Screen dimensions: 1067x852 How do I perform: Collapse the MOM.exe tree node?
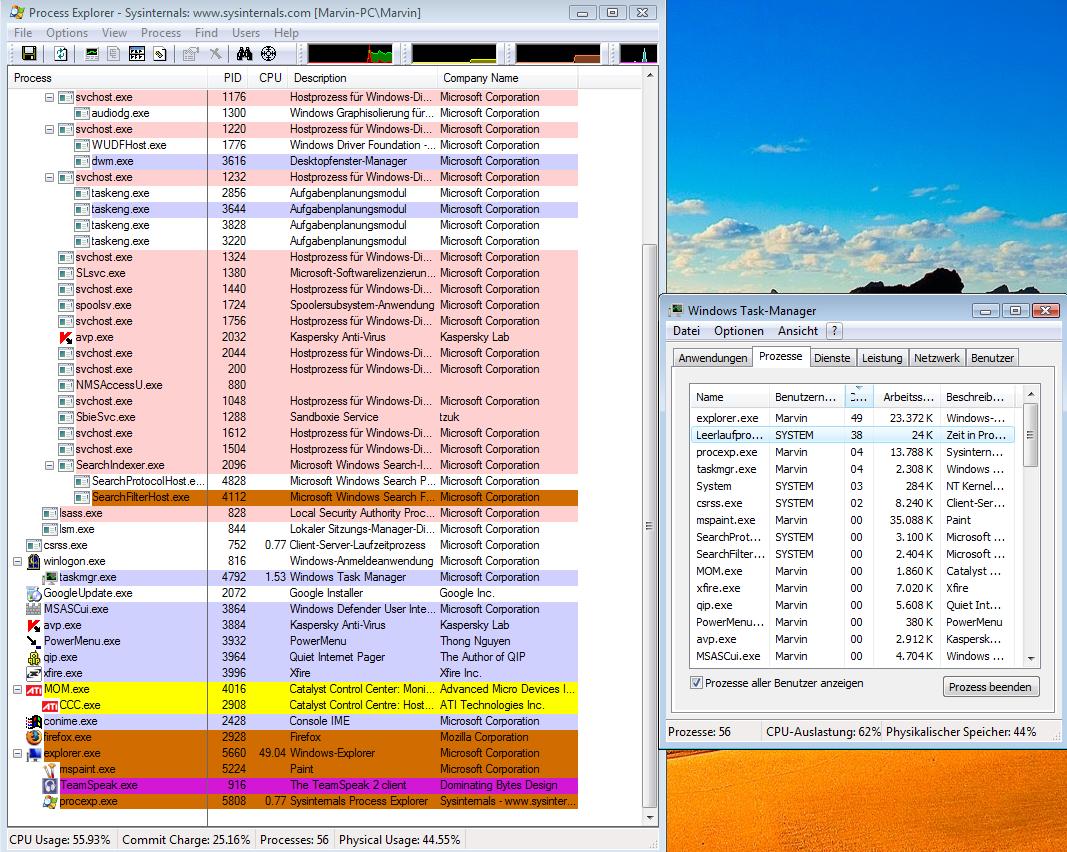pyautogui.click(x=18, y=689)
